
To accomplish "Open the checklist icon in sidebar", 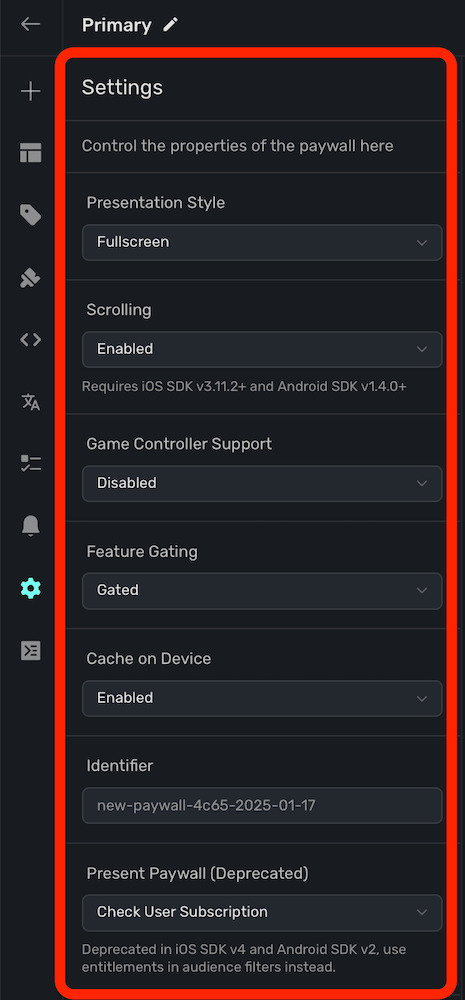I will [31, 464].
